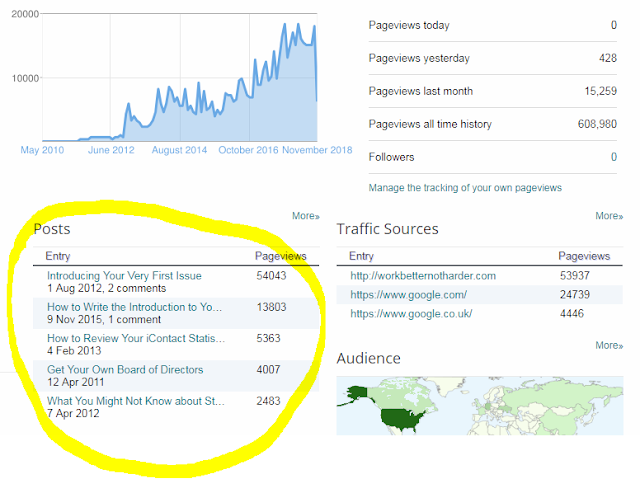Click the 20000 chart y-axis label
The image size is (640, 479).
pos(25,14)
